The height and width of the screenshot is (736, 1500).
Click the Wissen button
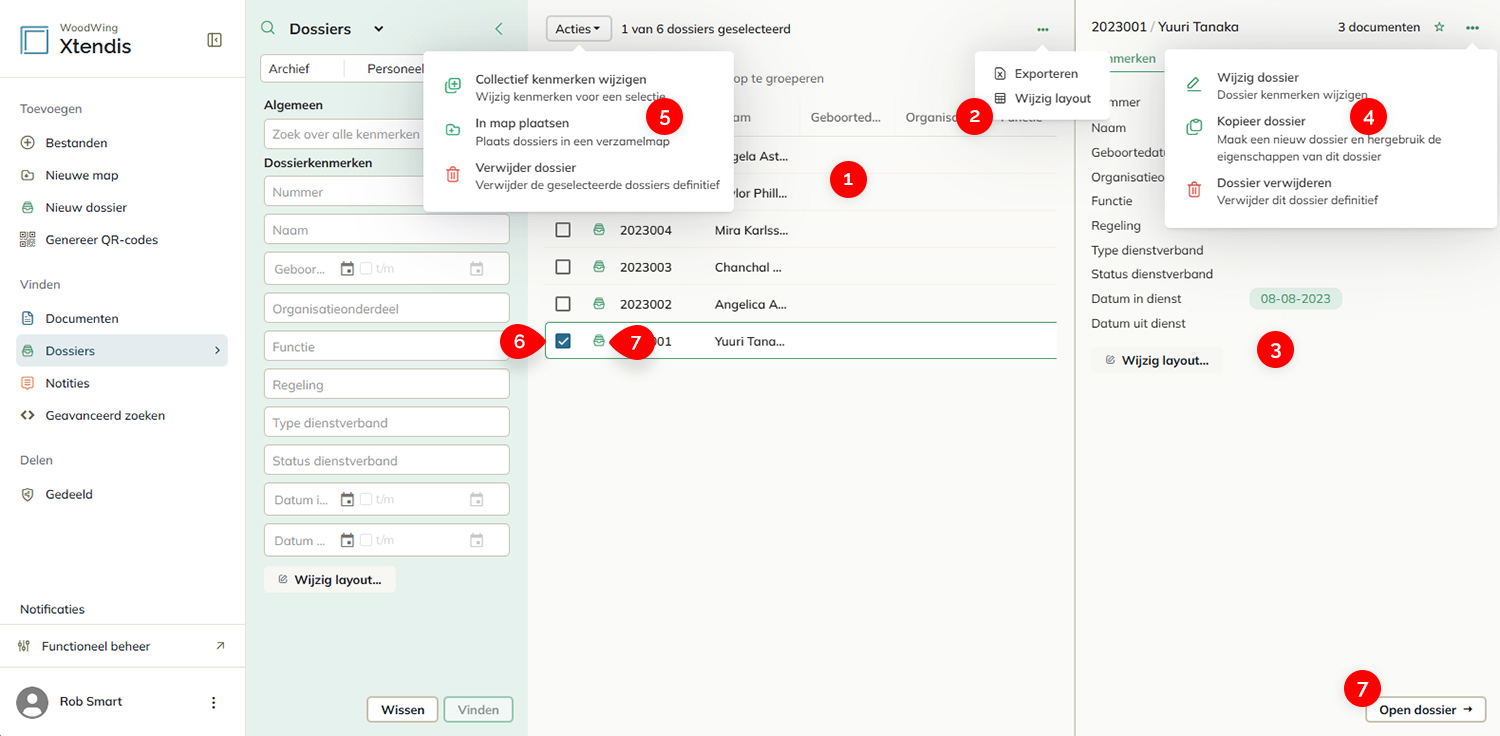click(403, 710)
